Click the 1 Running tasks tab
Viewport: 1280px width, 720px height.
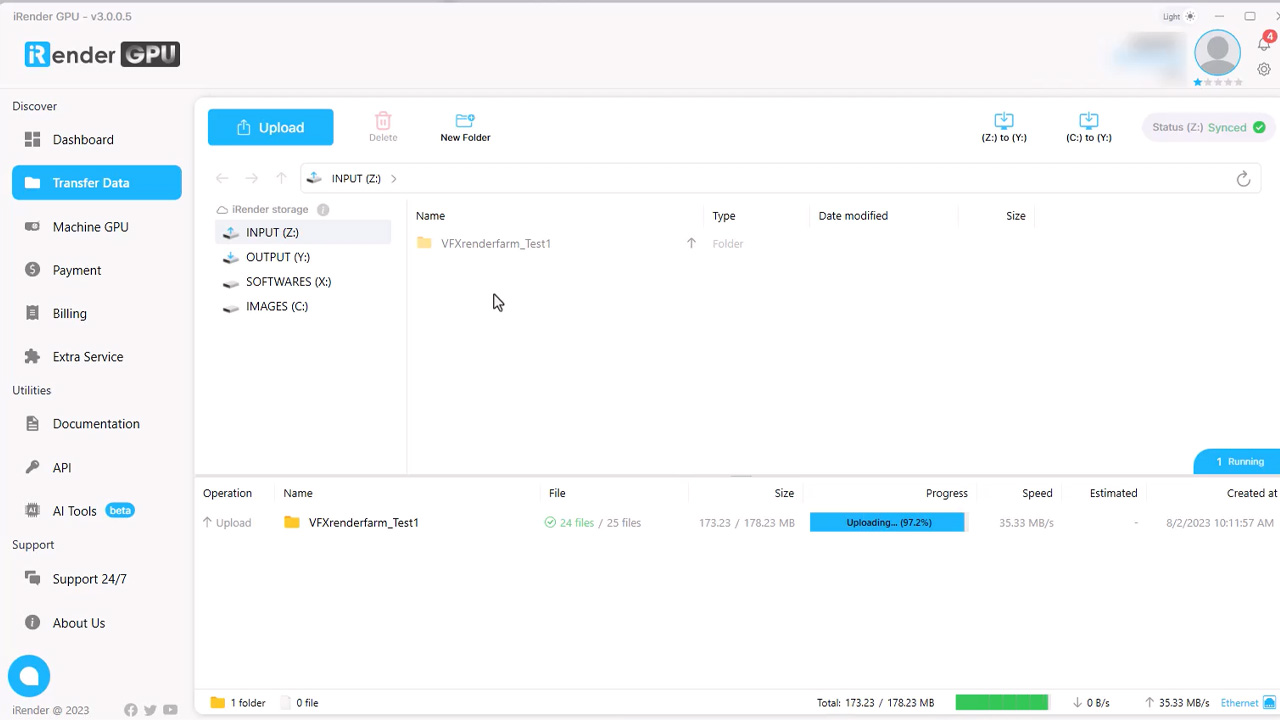[1238, 461]
